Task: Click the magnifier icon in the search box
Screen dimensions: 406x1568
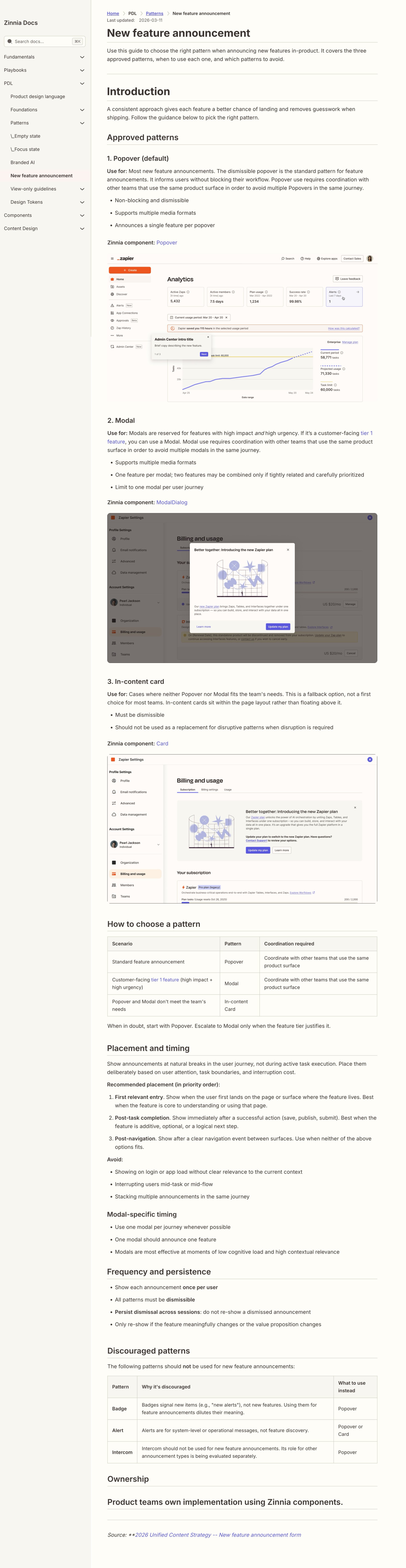Action: (10, 41)
